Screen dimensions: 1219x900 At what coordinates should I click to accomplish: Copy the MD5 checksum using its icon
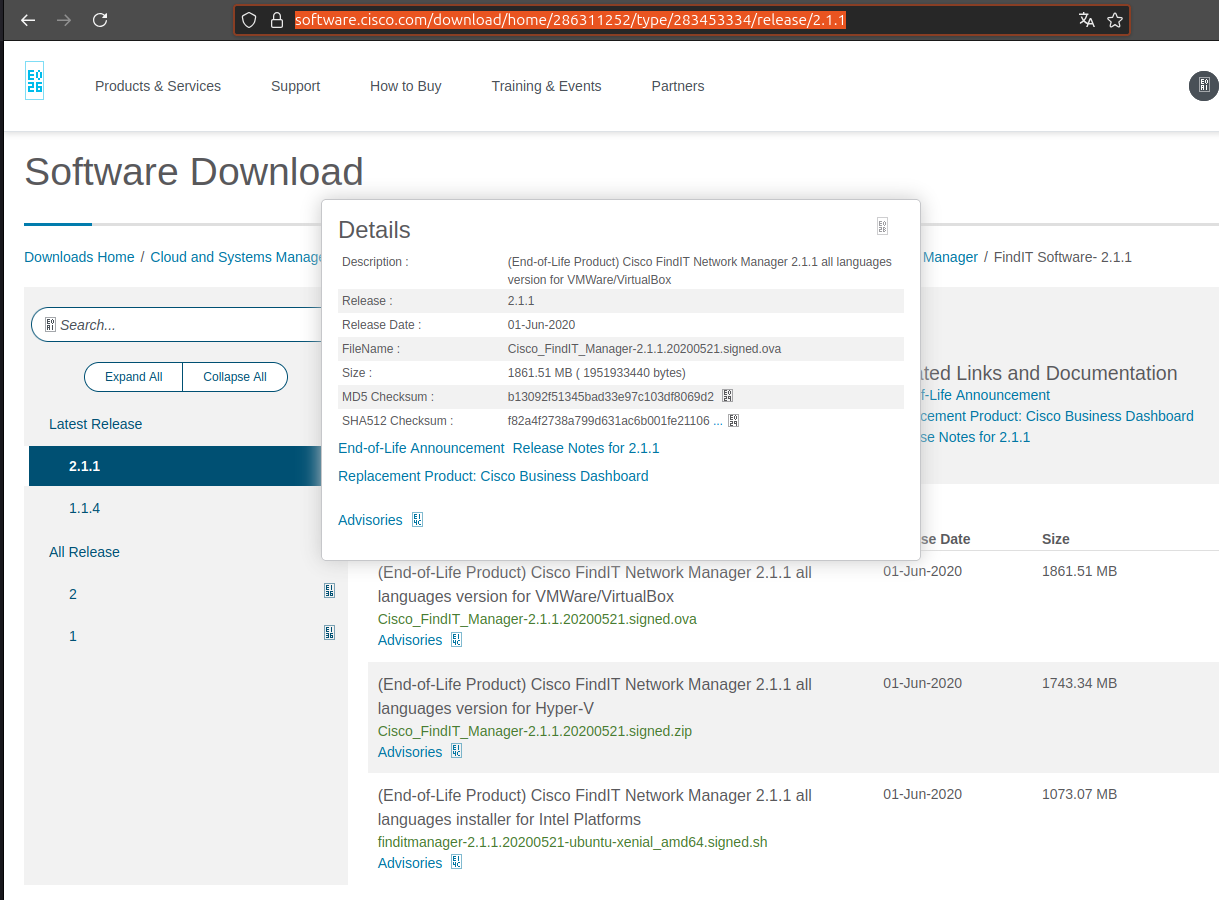(728, 396)
